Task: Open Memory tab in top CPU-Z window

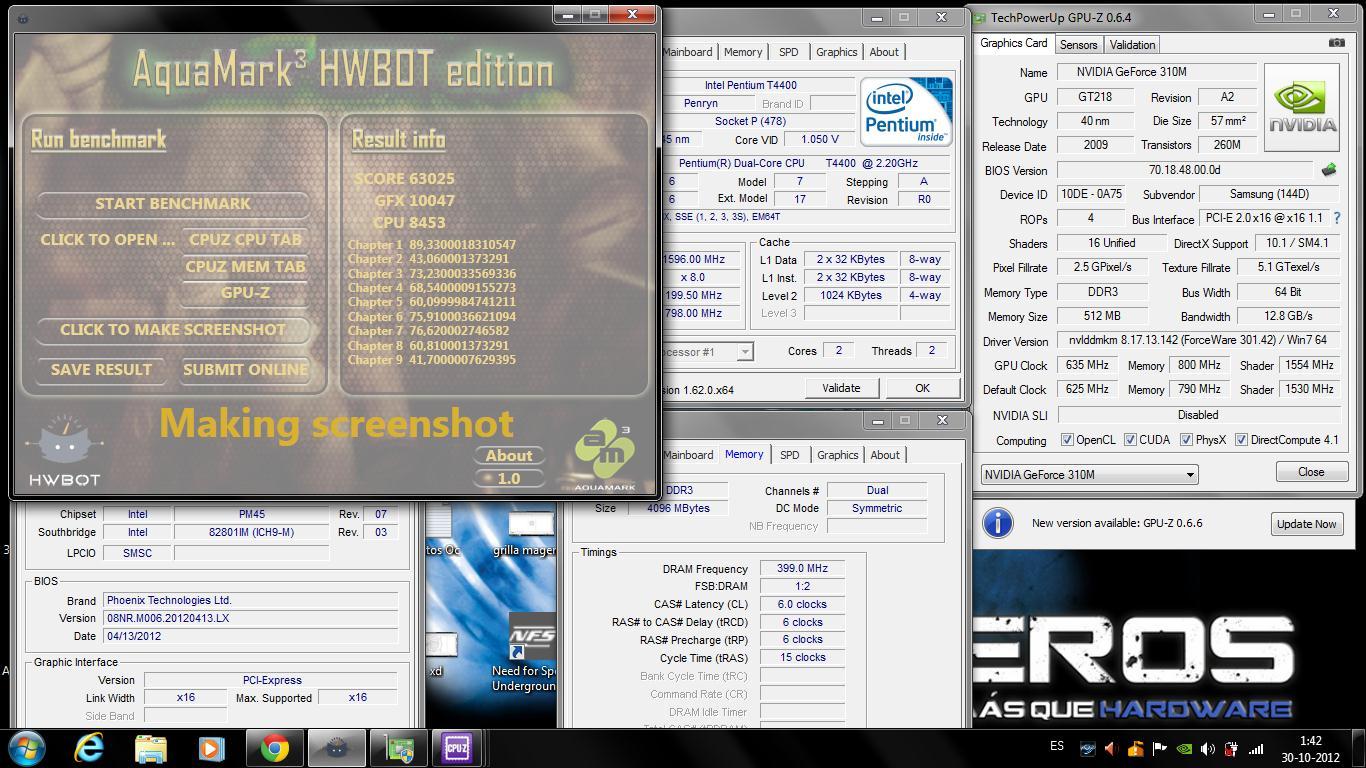Action: [x=742, y=52]
